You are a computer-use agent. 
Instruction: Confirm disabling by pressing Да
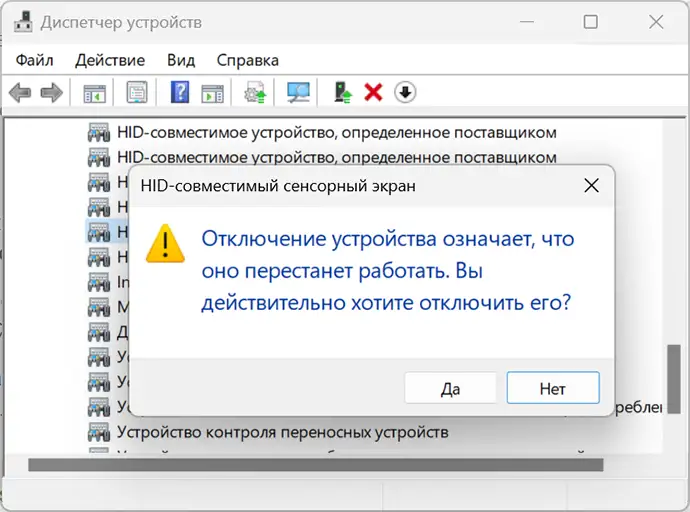tap(449, 389)
